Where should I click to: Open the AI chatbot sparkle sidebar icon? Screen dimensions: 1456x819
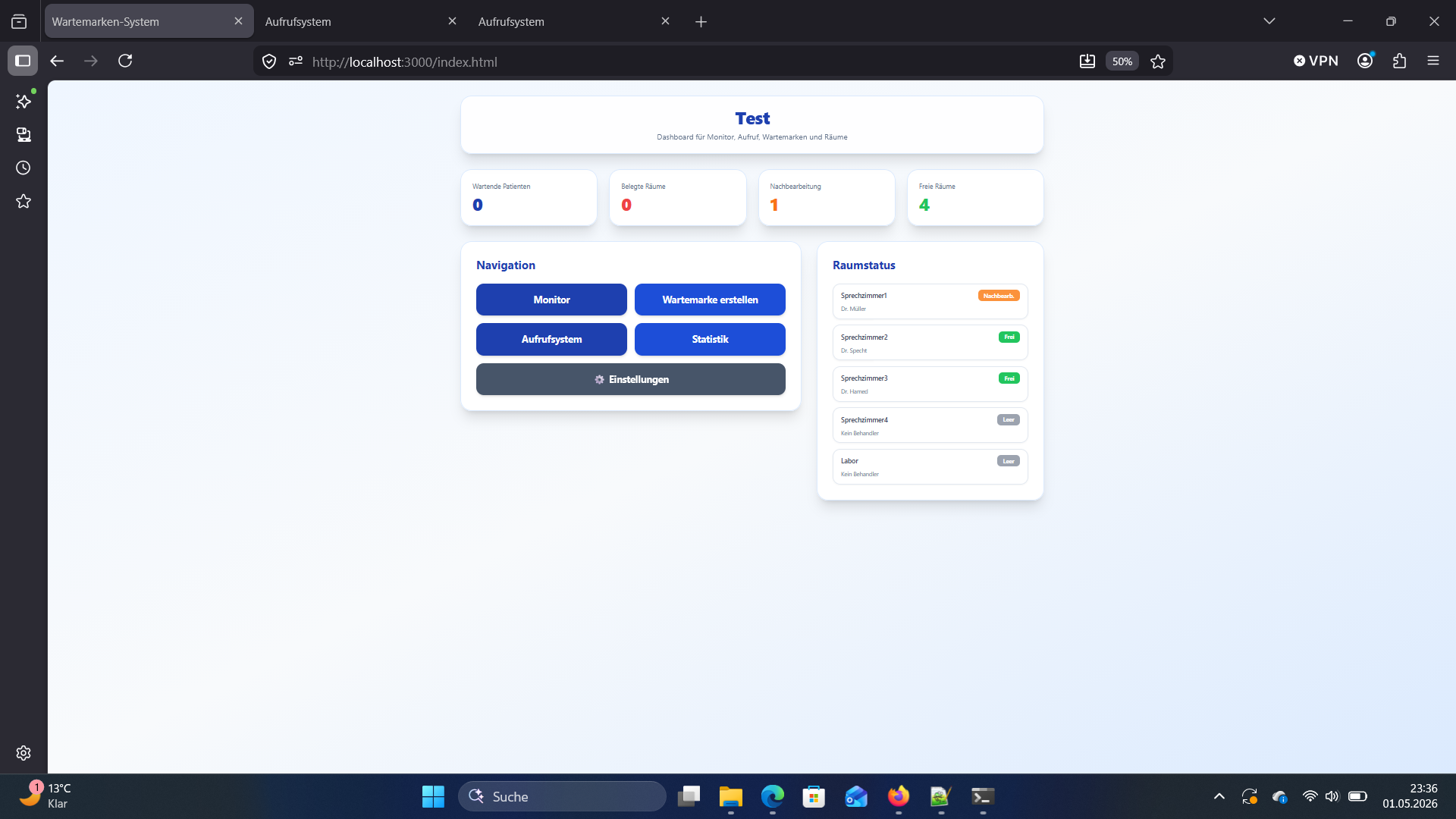coord(24,101)
